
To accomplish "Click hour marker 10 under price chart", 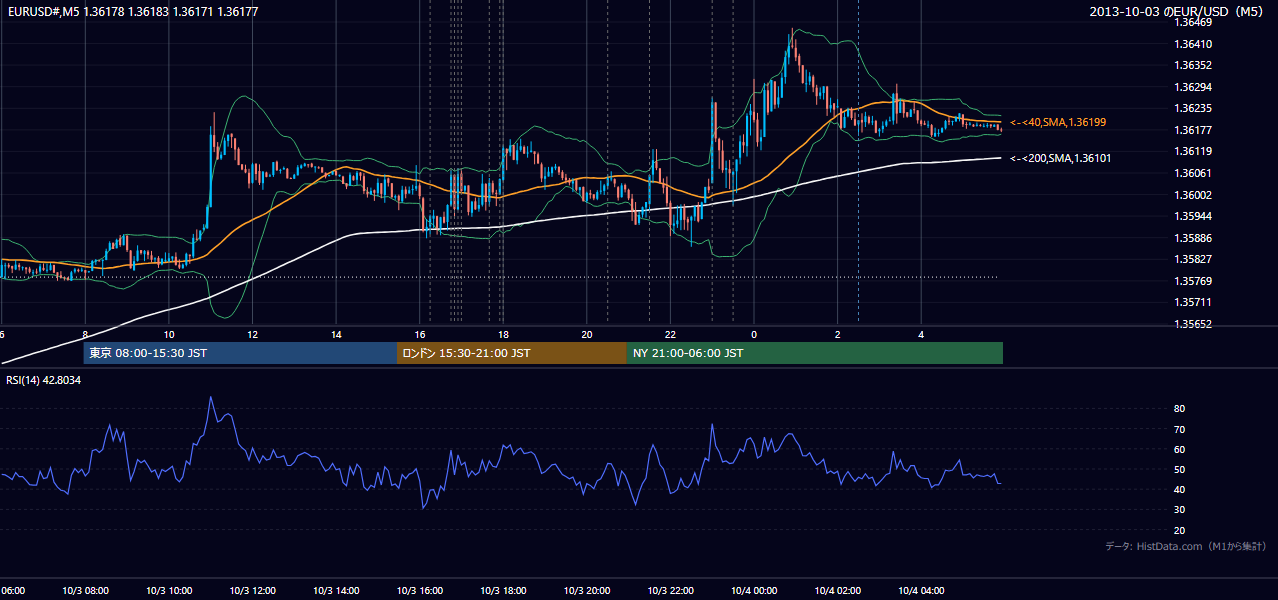I will coord(169,334).
